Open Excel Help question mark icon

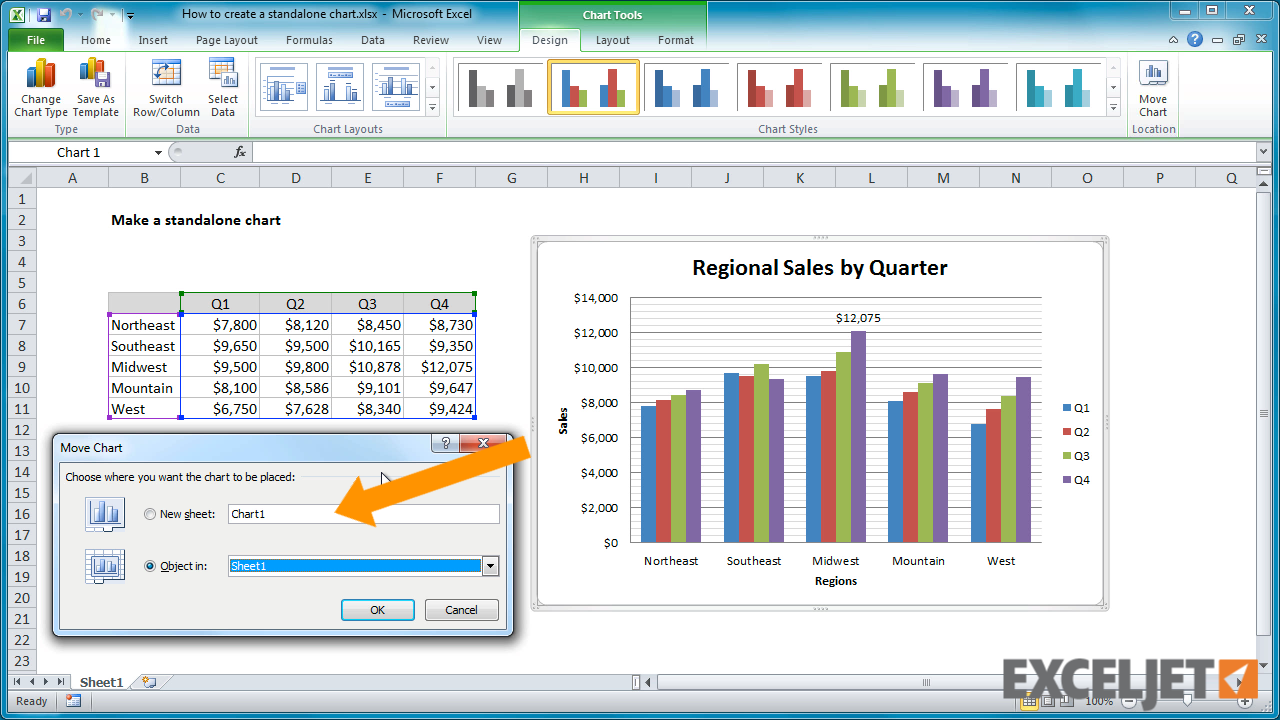tap(1195, 40)
